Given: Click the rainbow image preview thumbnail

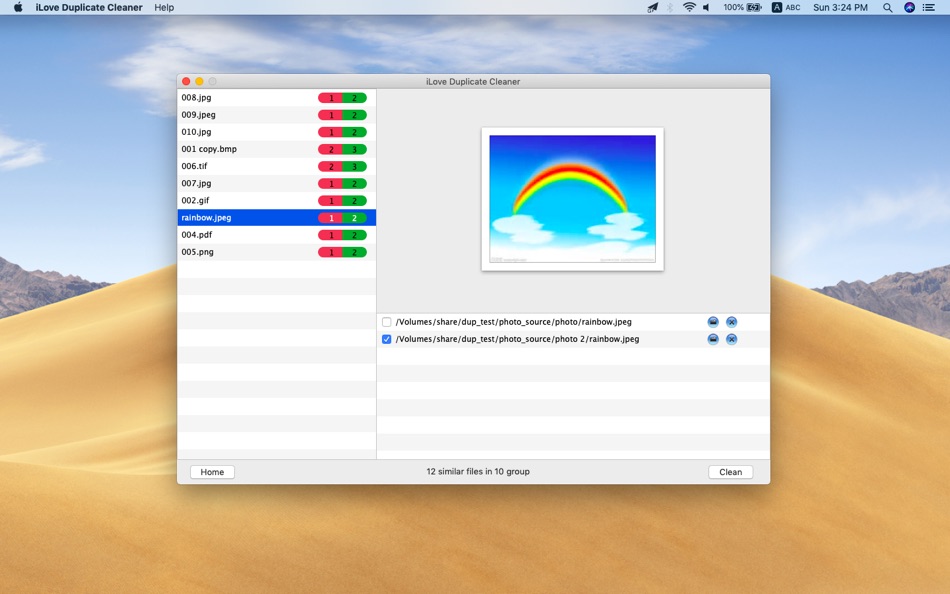Looking at the screenshot, I should [x=573, y=199].
